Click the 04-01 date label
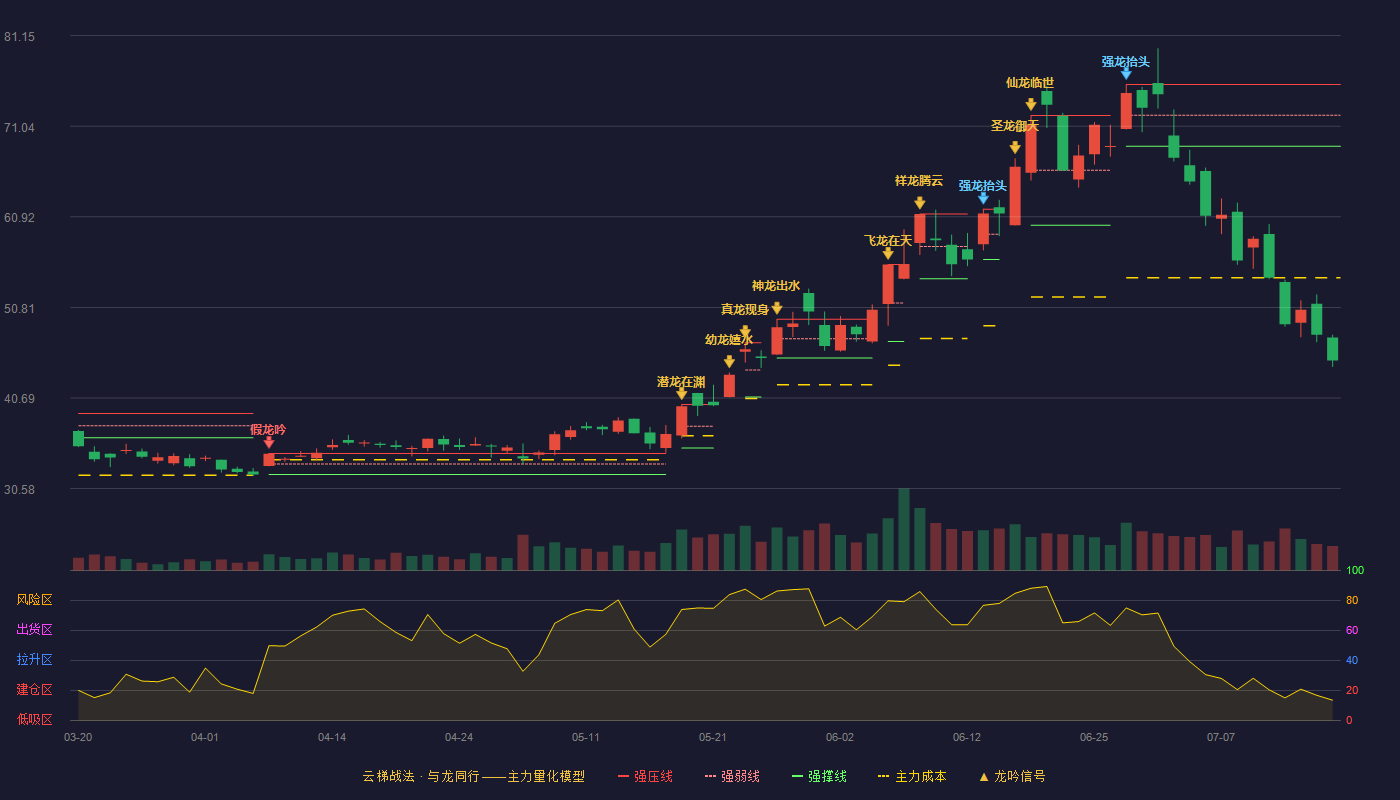The height and width of the screenshot is (800, 1400). click(205, 737)
